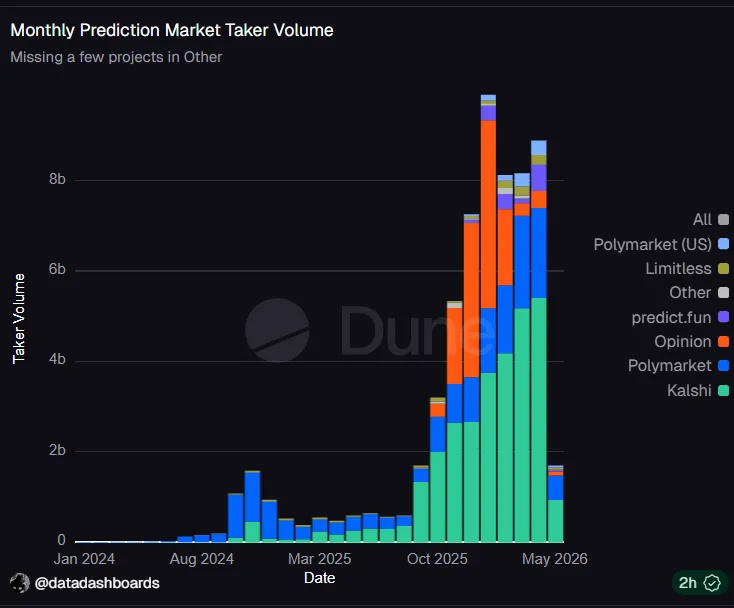Click the '2h' data freshness label
This screenshot has width=734, height=608.
click(688, 583)
